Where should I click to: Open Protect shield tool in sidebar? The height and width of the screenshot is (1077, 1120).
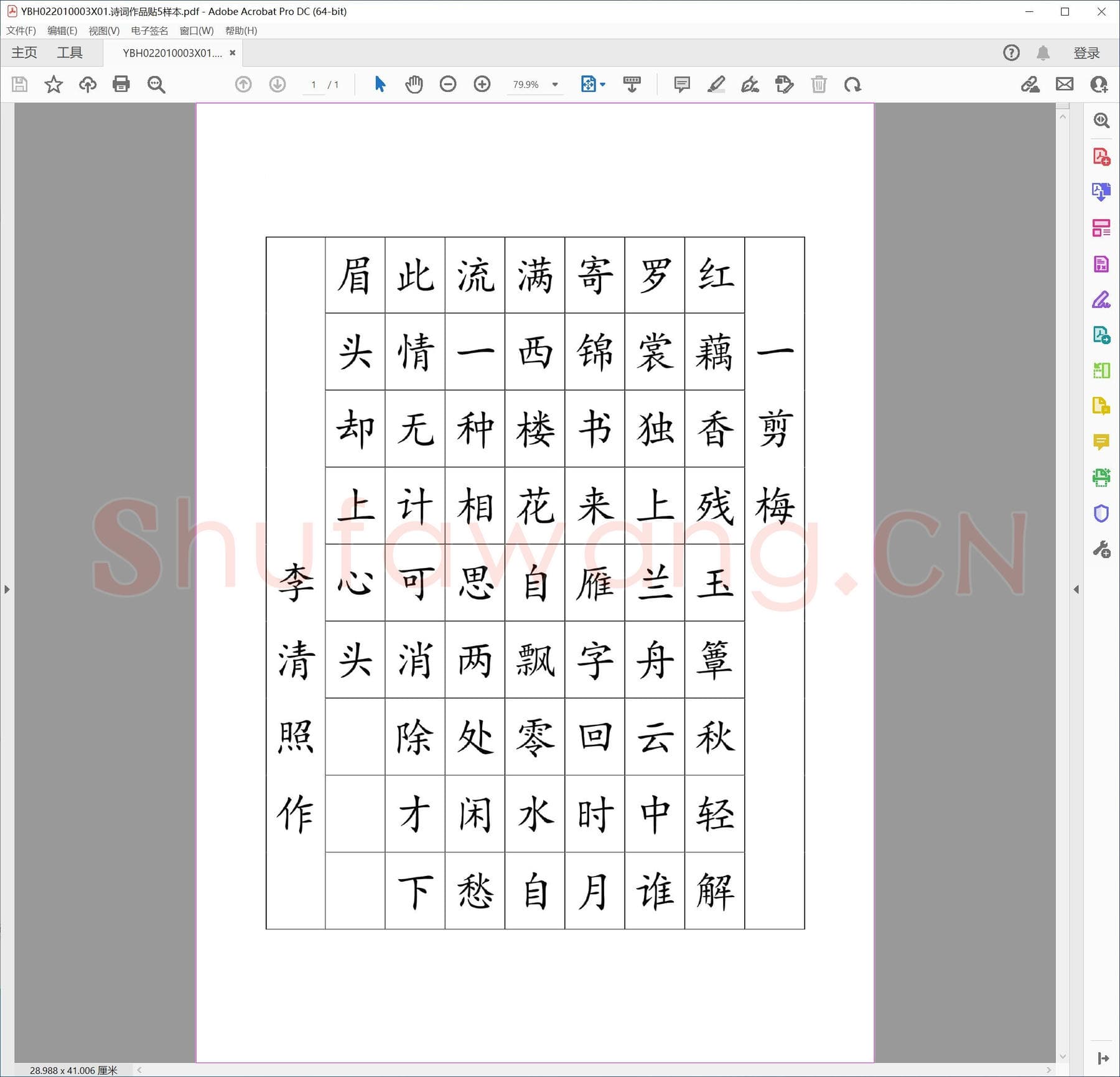[x=1101, y=513]
